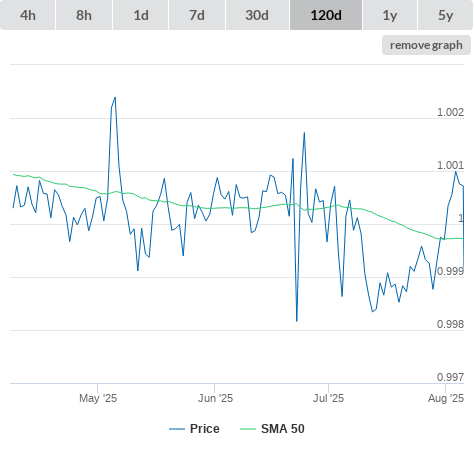Select the 30d range tab
Image resolution: width=474 pixels, height=455 pixels.
tap(257, 15)
